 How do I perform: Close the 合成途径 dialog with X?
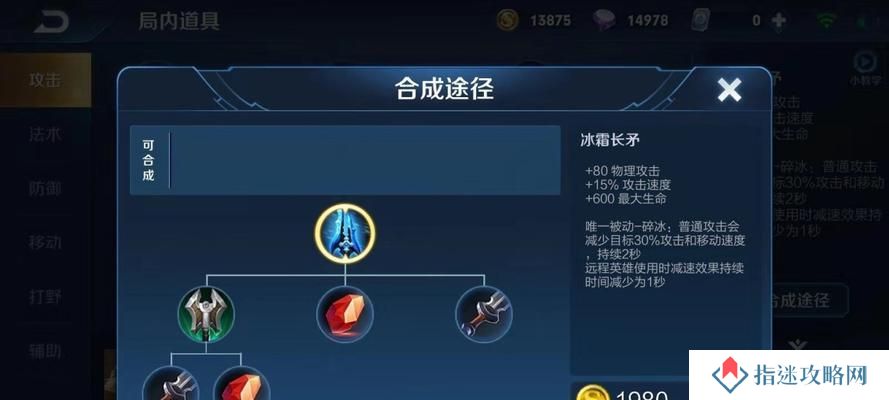[x=729, y=90]
